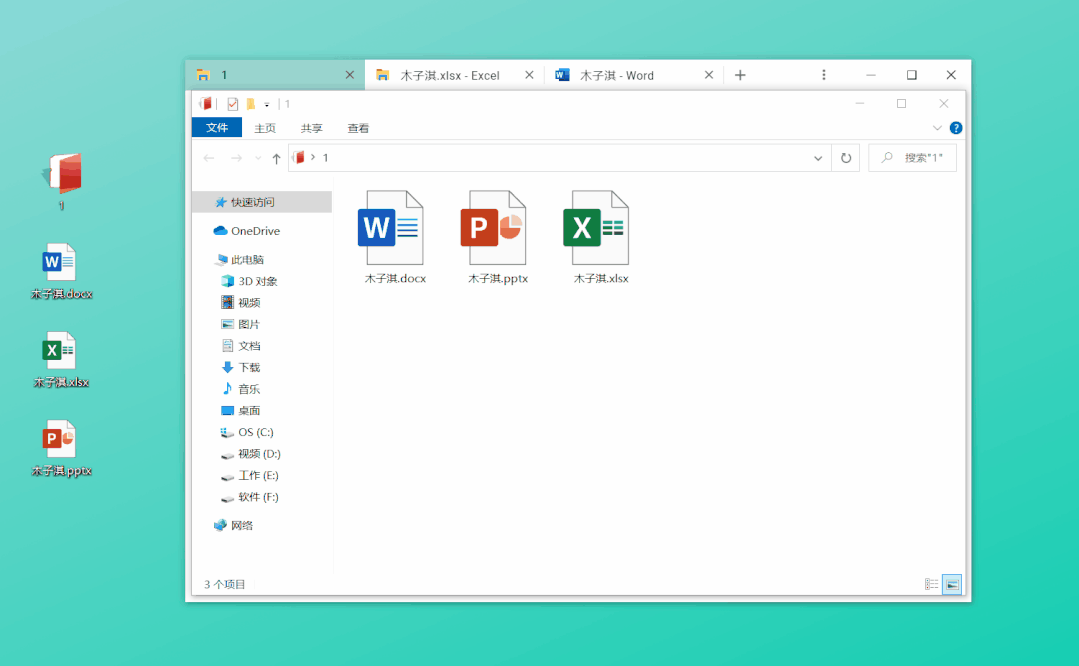Go back with the left arrow
Screen dimensions: 1079x666
click(209, 158)
